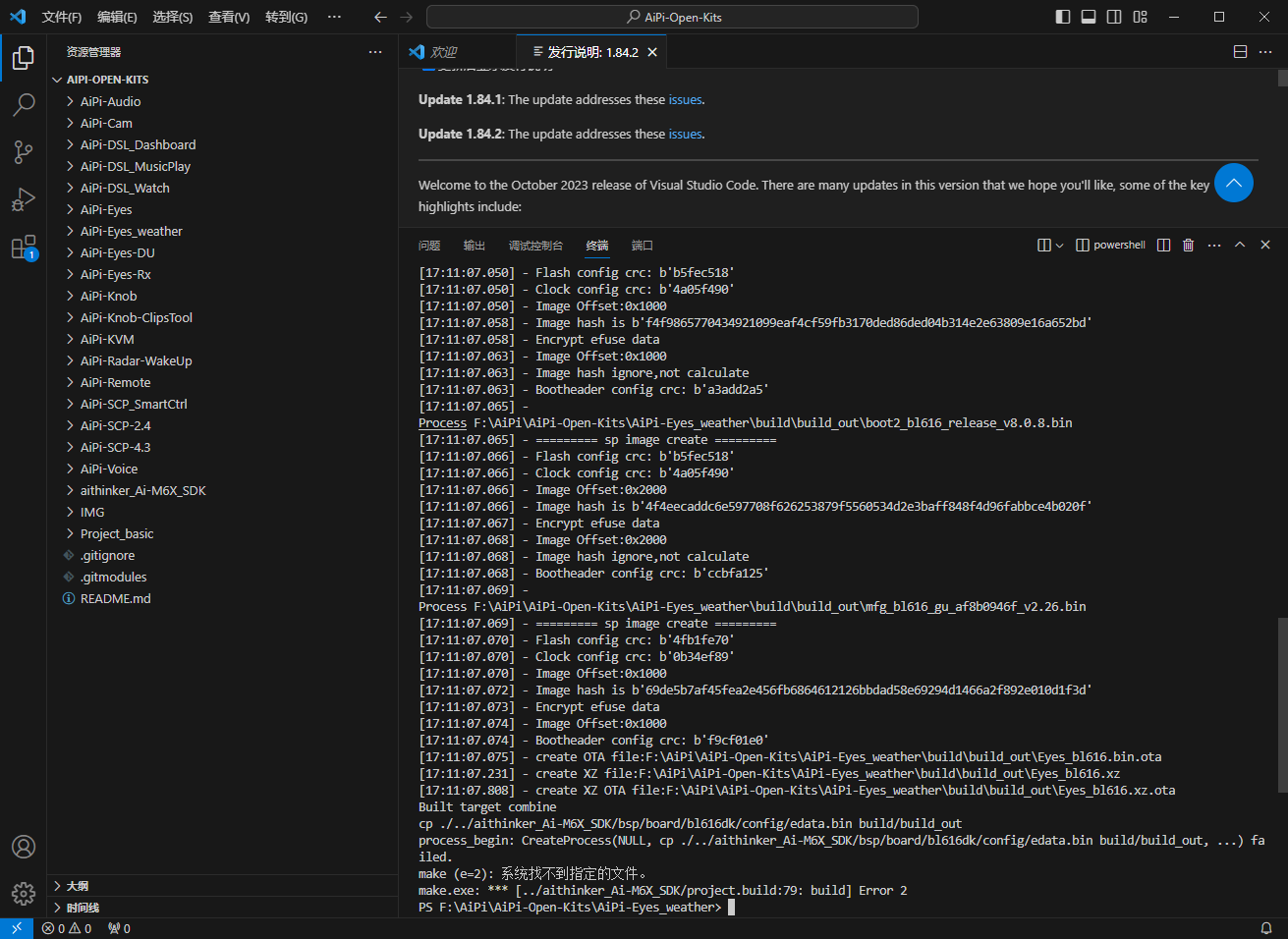Switch to the 欢迎 editor tab

click(444, 52)
